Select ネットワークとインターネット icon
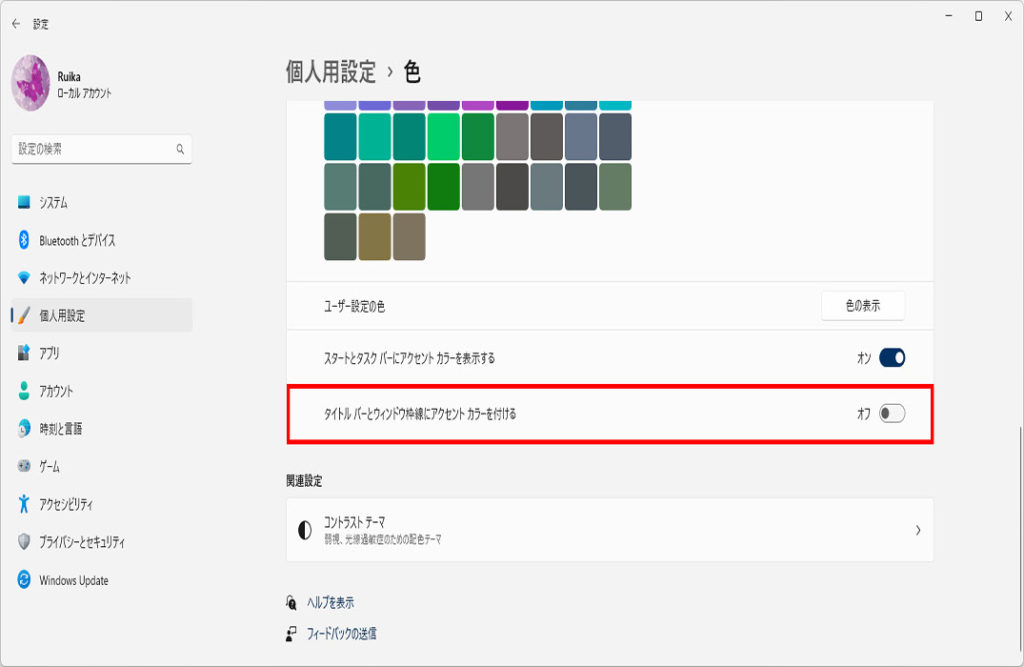The width and height of the screenshot is (1024, 667). (x=25, y=278)
